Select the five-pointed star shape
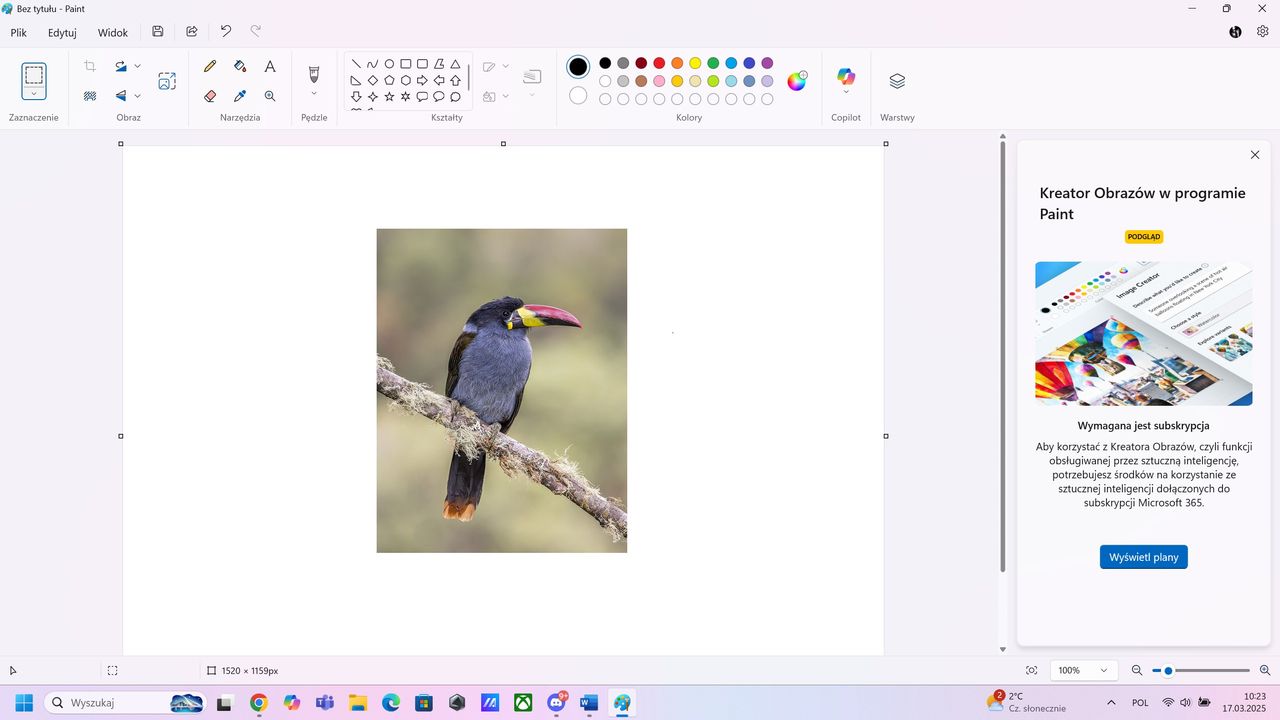This screenshot has height=720, width=1280. 389,96
